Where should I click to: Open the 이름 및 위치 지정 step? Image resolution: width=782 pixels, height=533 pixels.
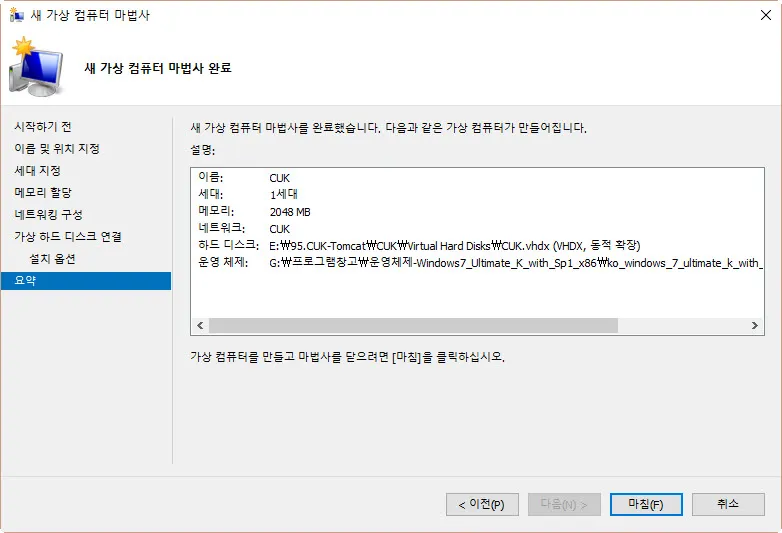(57, 149)
